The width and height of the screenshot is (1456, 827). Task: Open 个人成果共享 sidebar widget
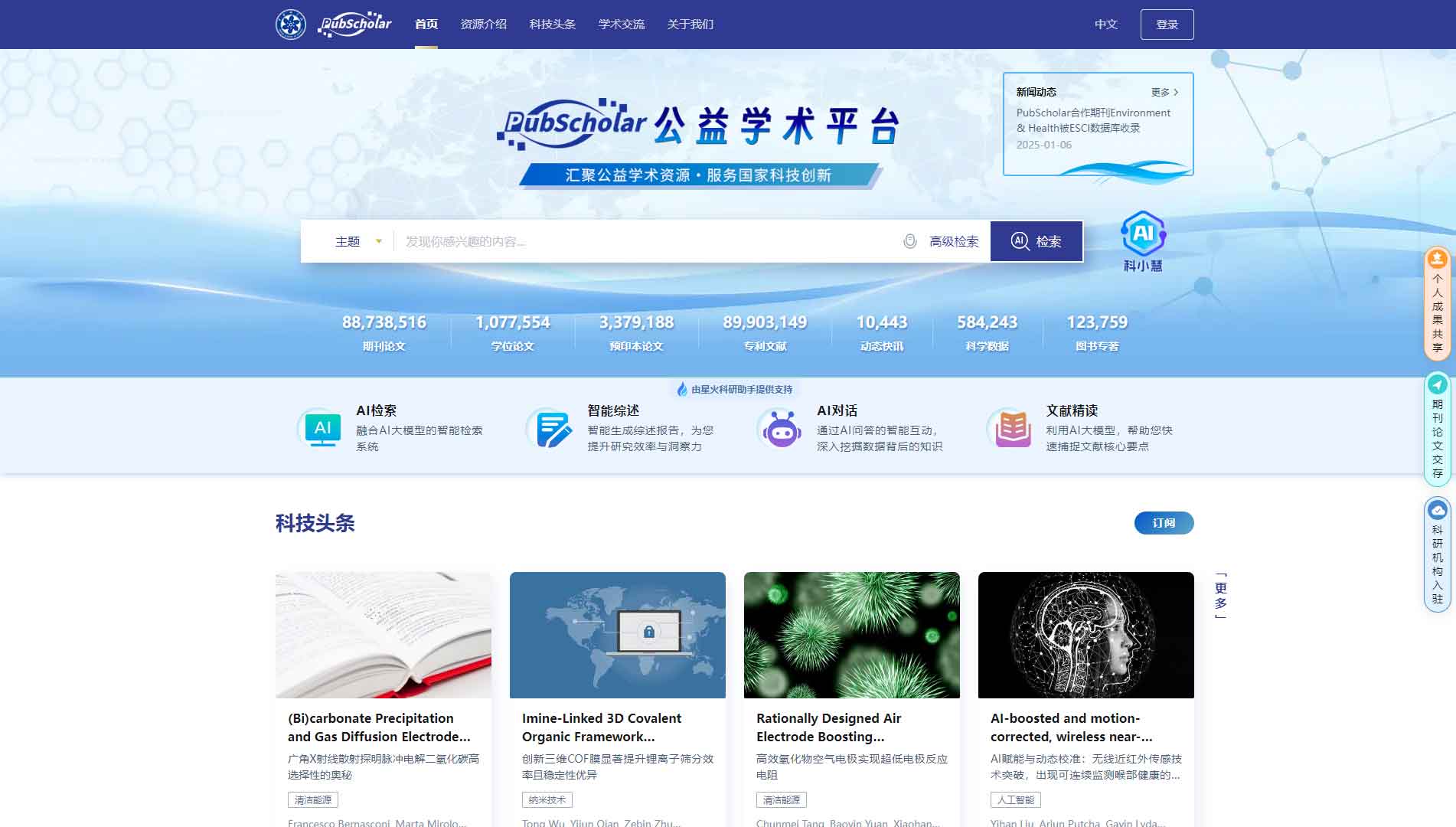click(1438, 303)
